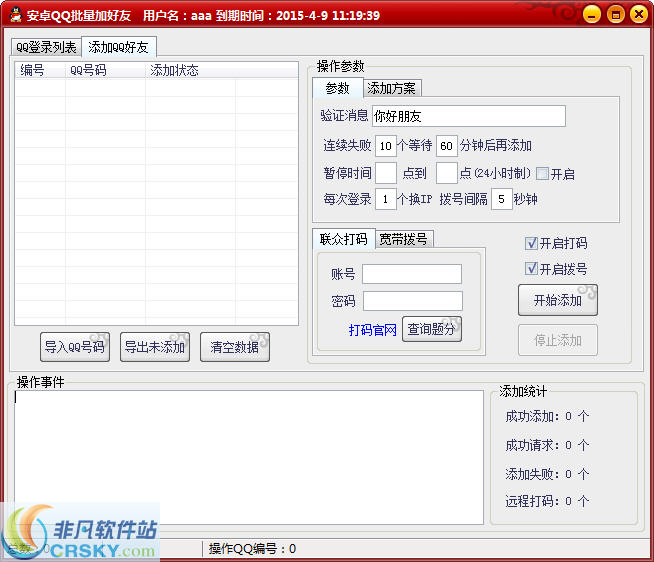Click the 添加统计 group label
This screenshot has width=654, height=562.
[x=523, y=391]
